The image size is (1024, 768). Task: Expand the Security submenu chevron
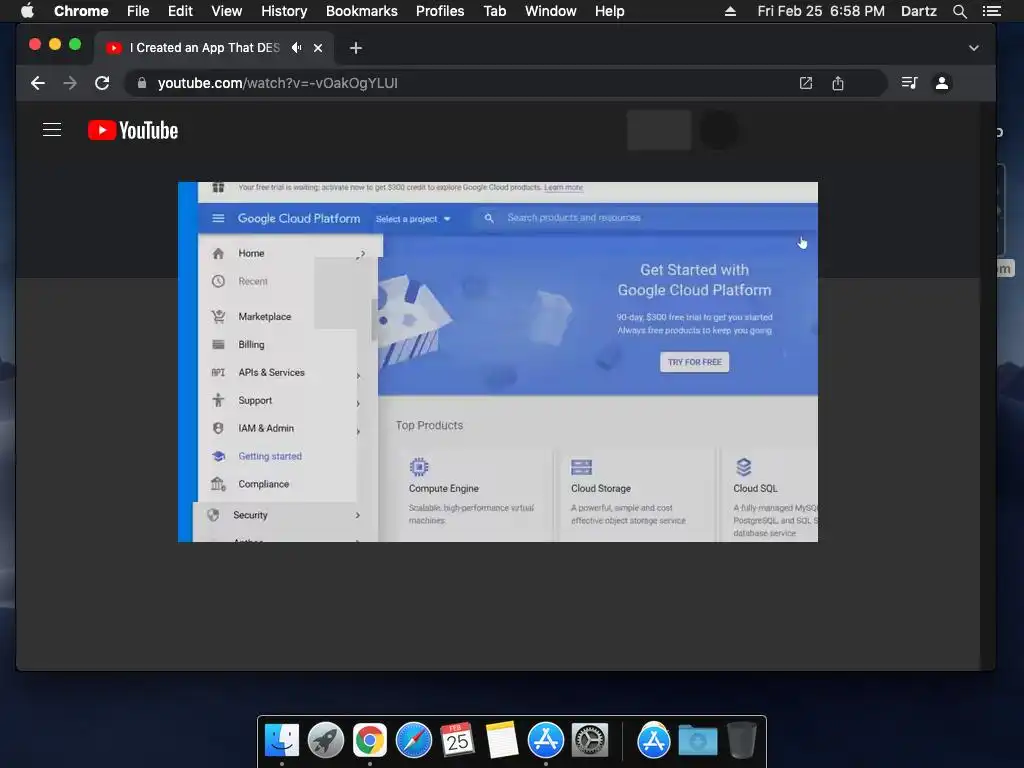pyautogui.click(x=358, y=515)
